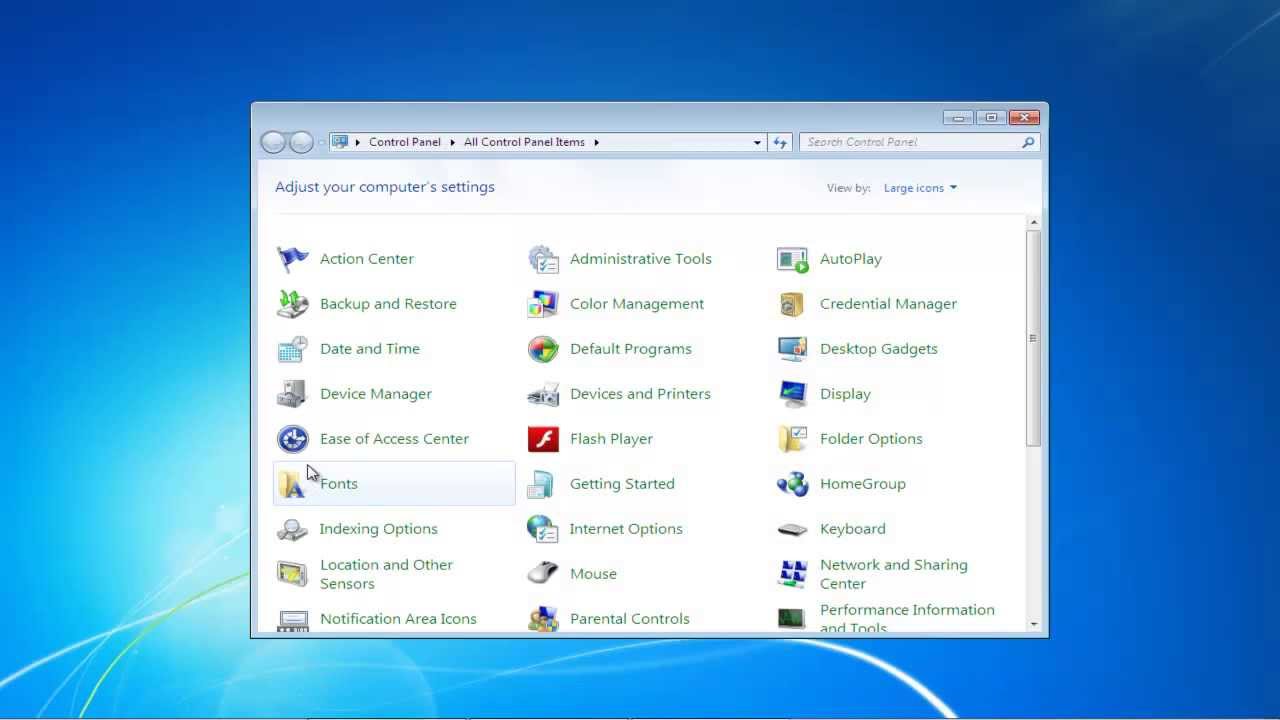Click the Folder Options icon
Viewport: 1280px width, 720px height.
[793, 439]
